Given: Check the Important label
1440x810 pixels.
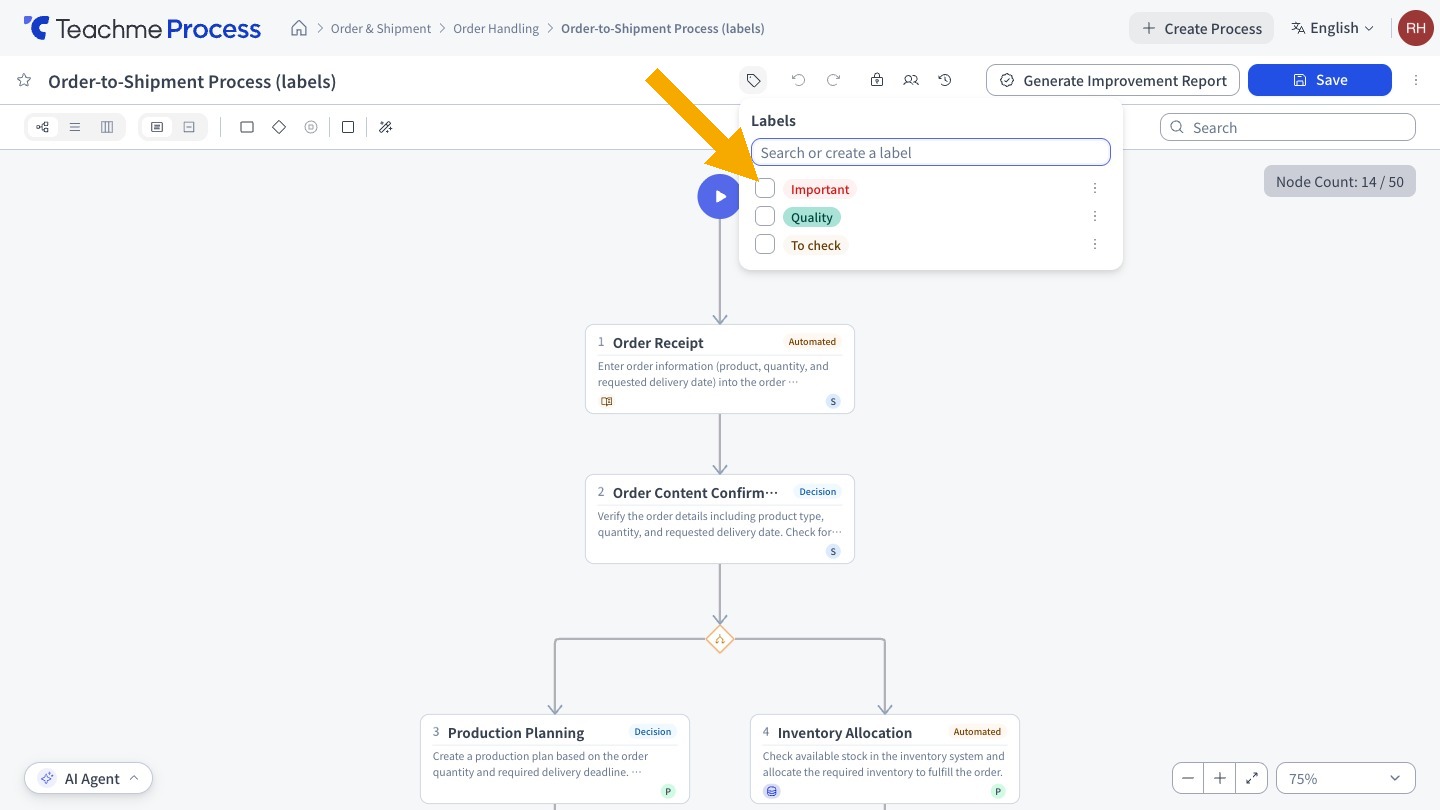Looking at the screenshot, I should [x=765, y=188].
